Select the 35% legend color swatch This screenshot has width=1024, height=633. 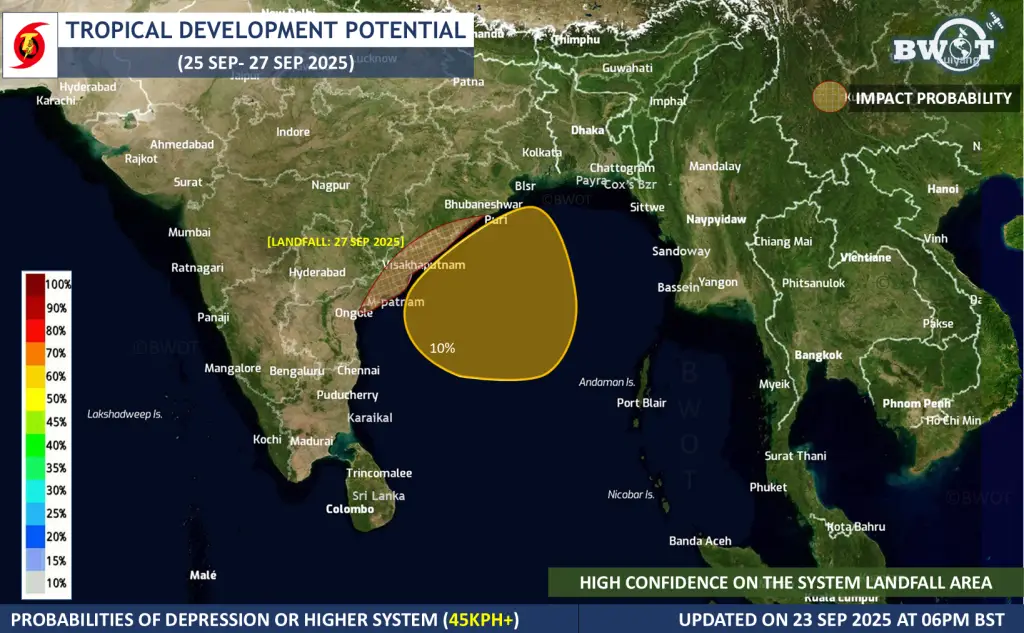click(x=35, y=468)
